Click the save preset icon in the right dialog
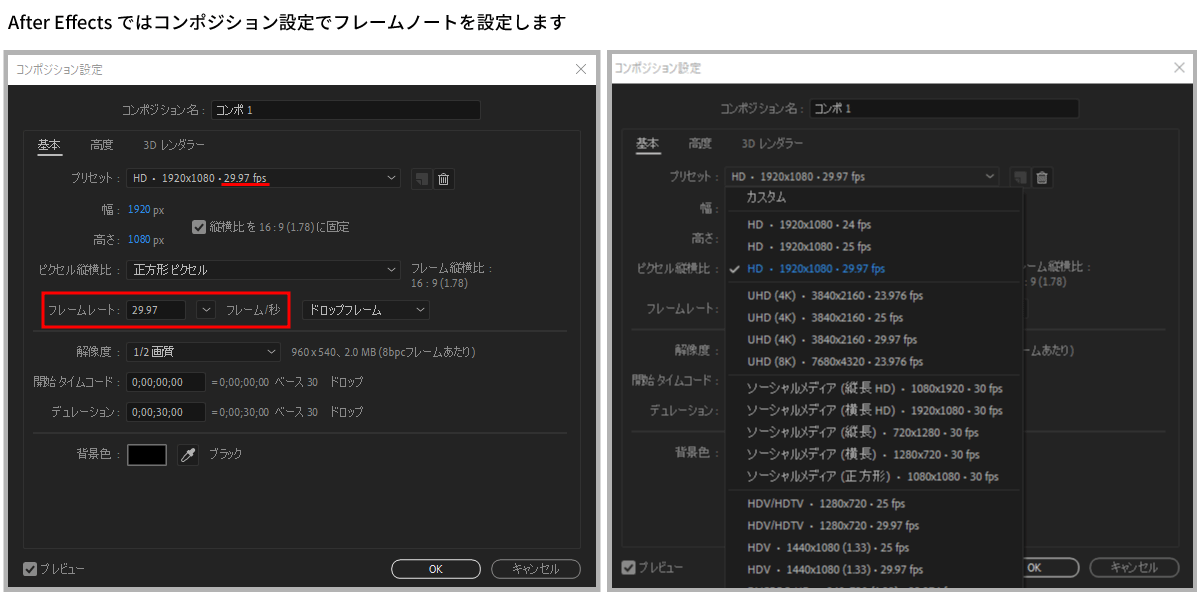The image size is (1200, 600). [x=1019, y=177]
